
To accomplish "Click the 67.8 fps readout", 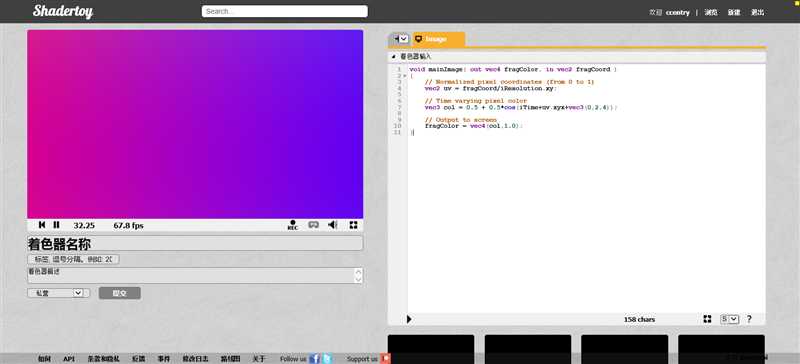I will click(128, 226).
